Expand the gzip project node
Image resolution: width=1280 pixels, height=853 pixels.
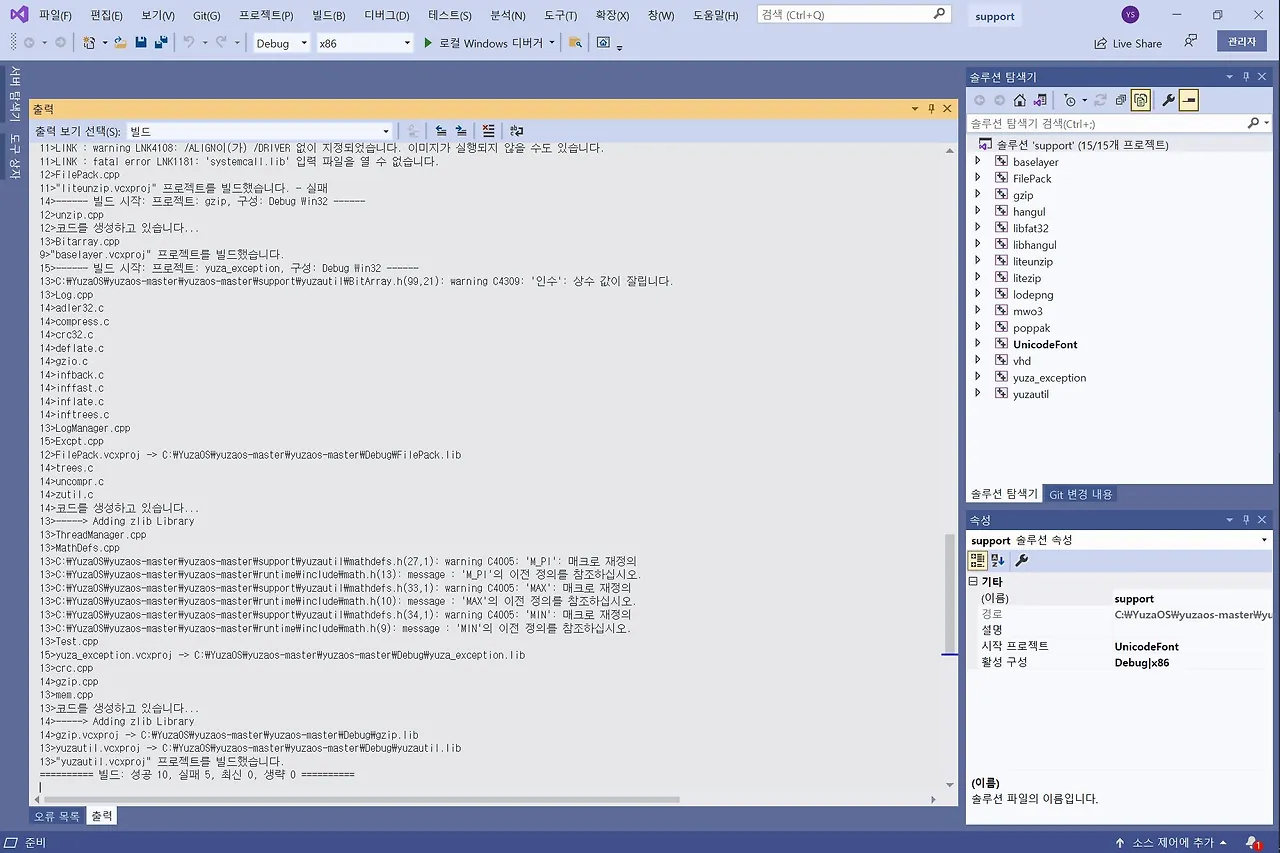tap(978, 195)
